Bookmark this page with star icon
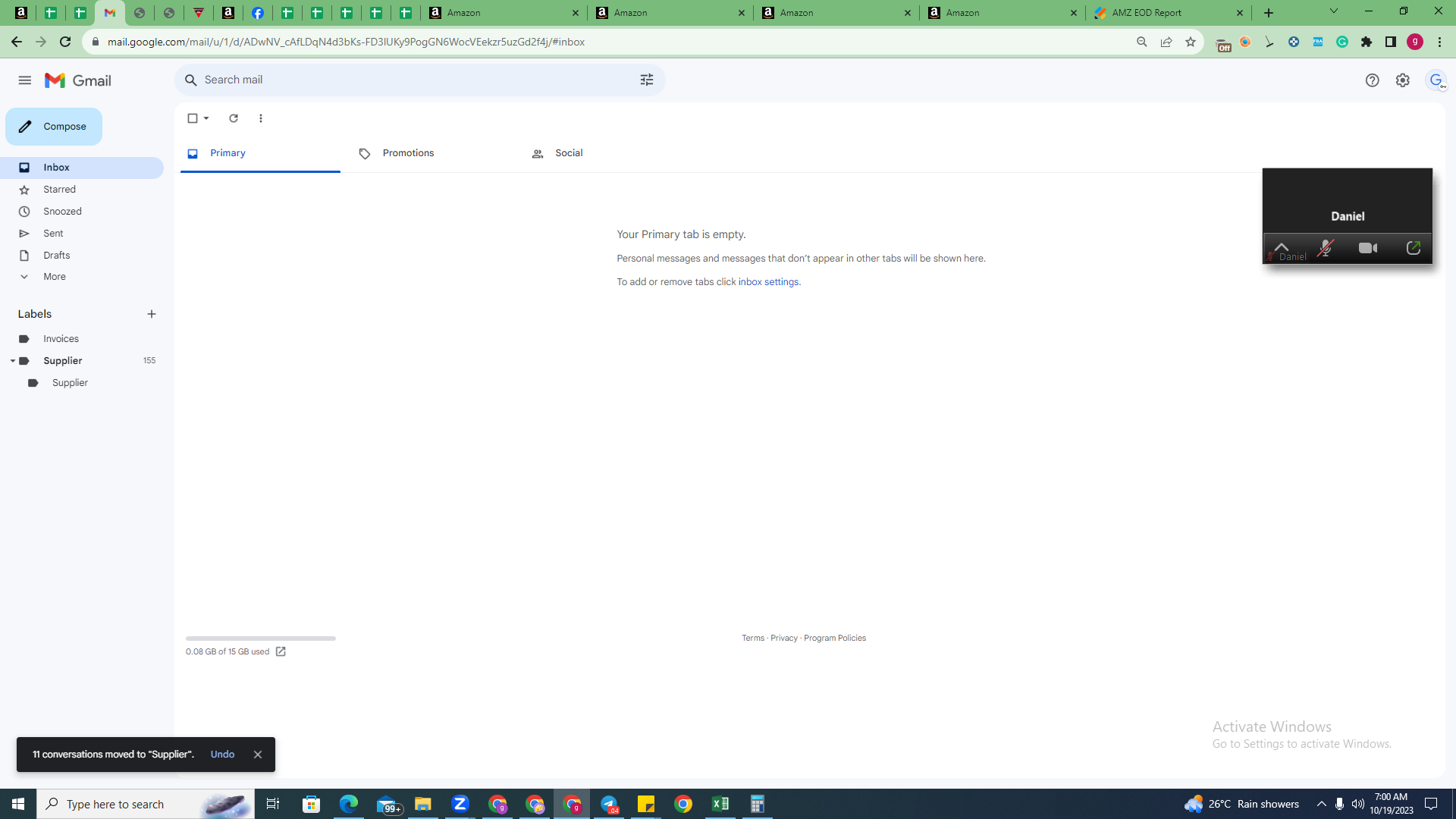This screenshot has height=819, width=1456. click(x=1191, y=42)
